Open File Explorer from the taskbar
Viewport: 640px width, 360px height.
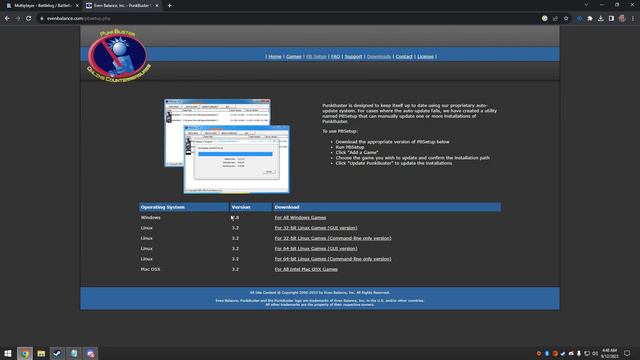(x=41, y=353)
